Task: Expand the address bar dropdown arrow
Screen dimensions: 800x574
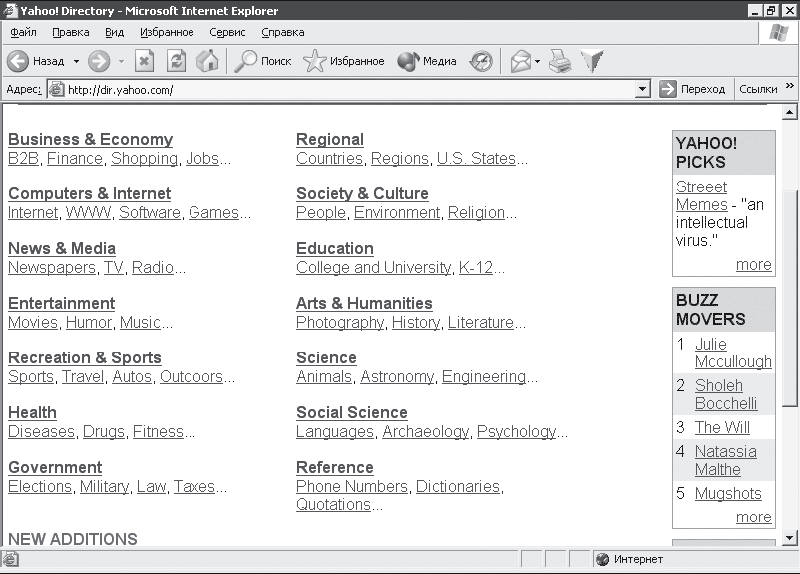Action: point(643,89)
